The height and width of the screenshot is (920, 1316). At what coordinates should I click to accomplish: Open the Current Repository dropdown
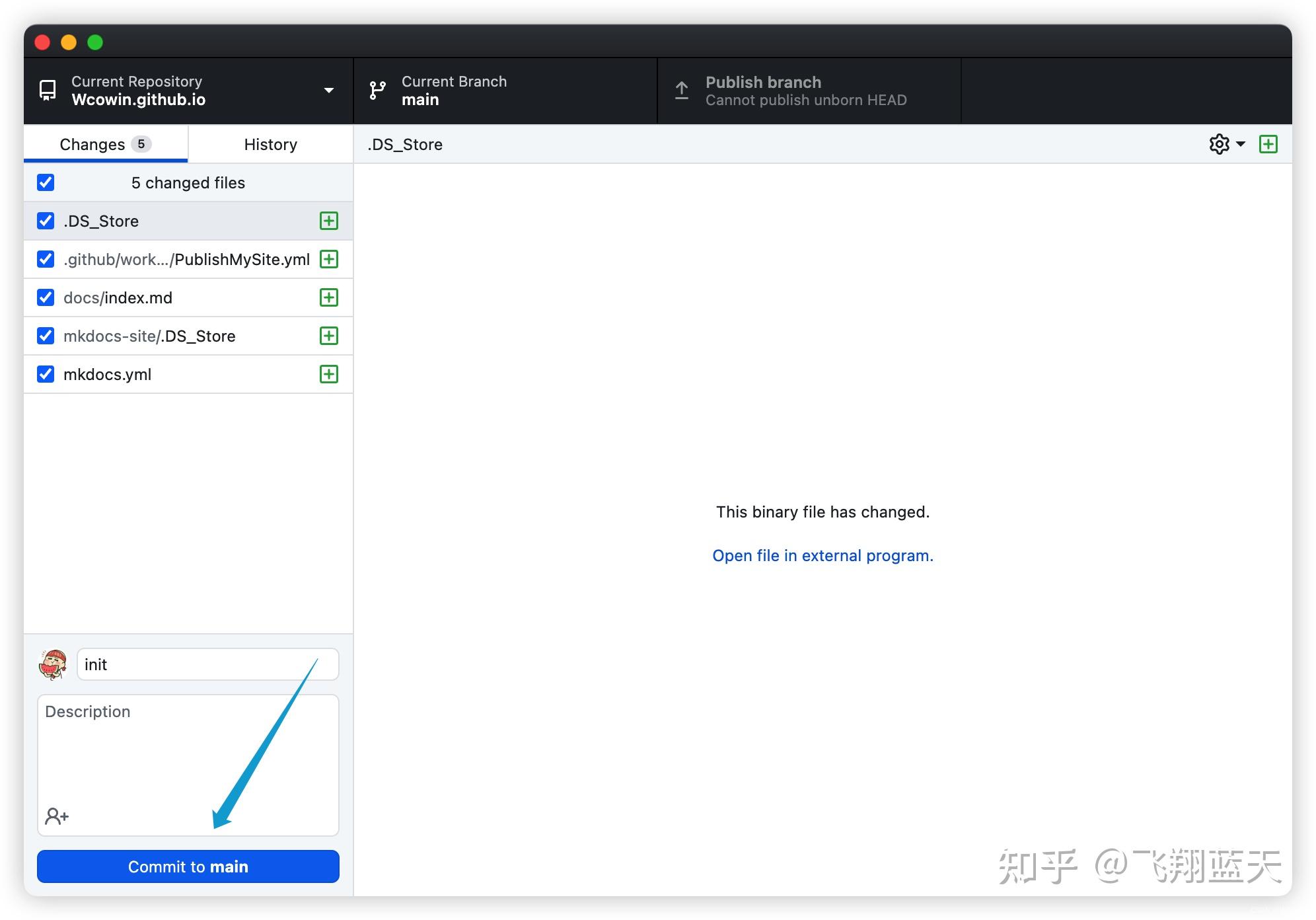click(x=328, y=91)
